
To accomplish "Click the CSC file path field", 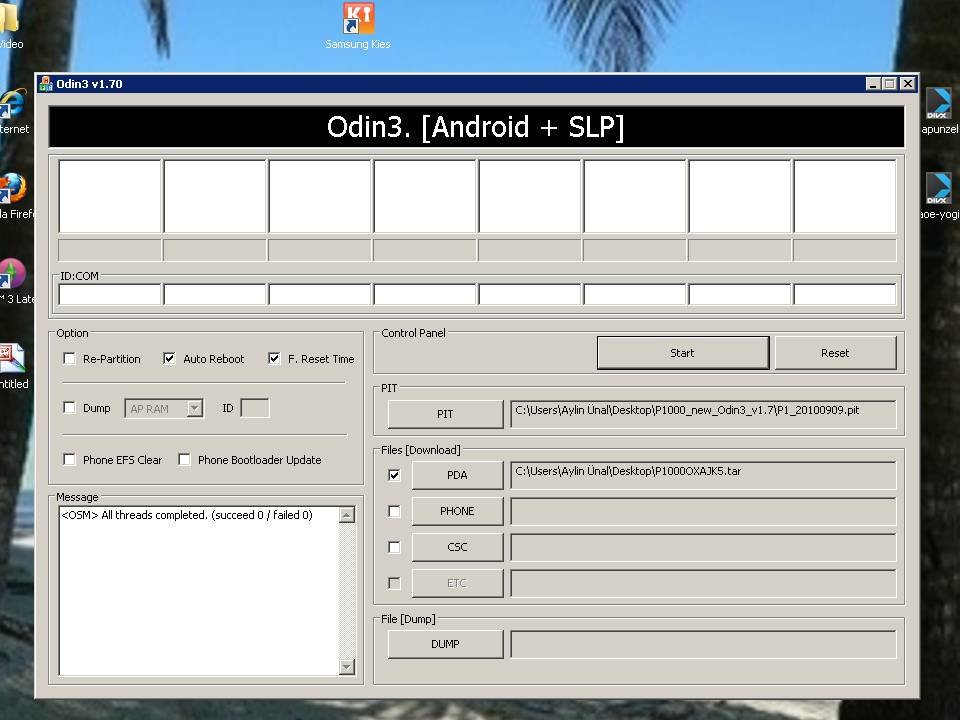I will [x=703, y=547].
